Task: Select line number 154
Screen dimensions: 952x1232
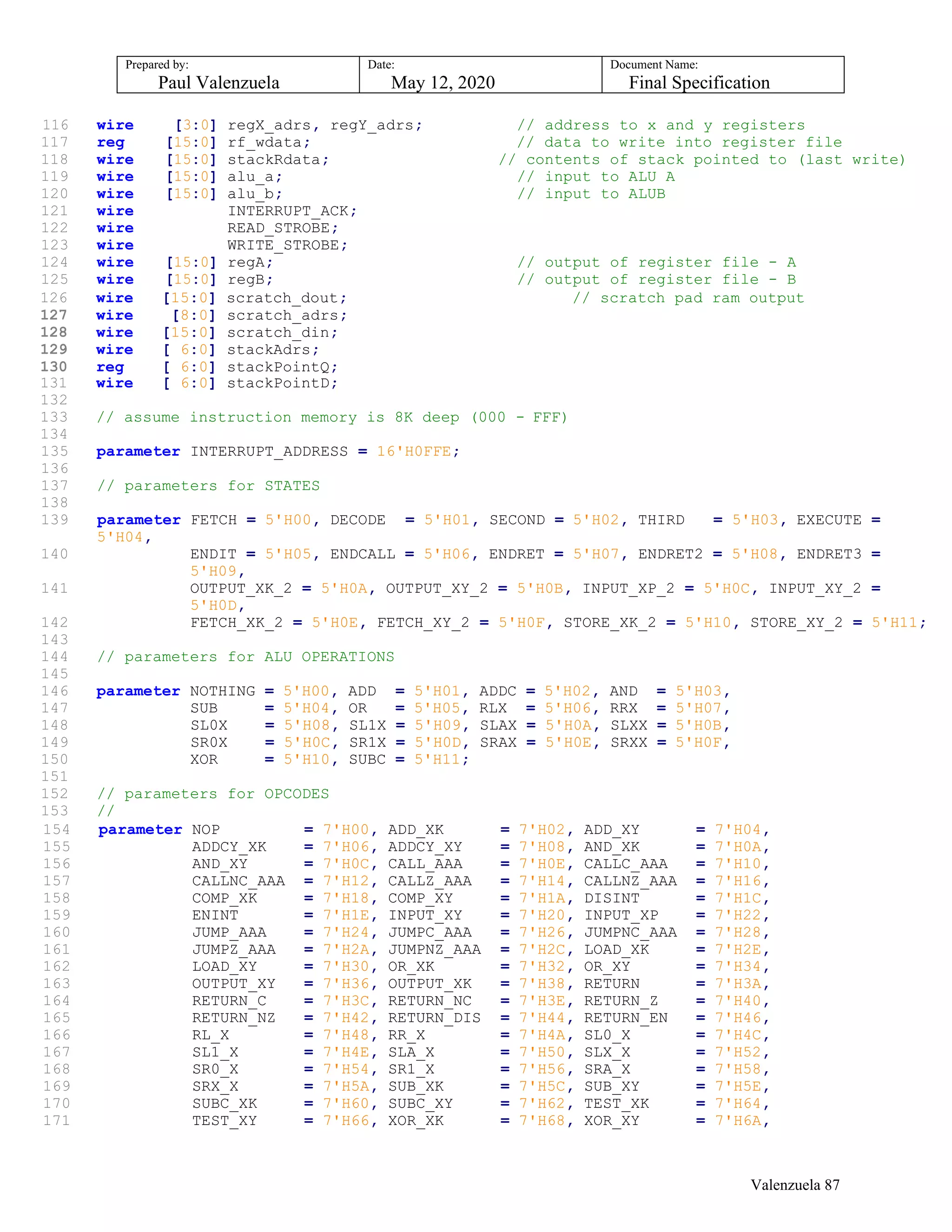Action: 56,830
